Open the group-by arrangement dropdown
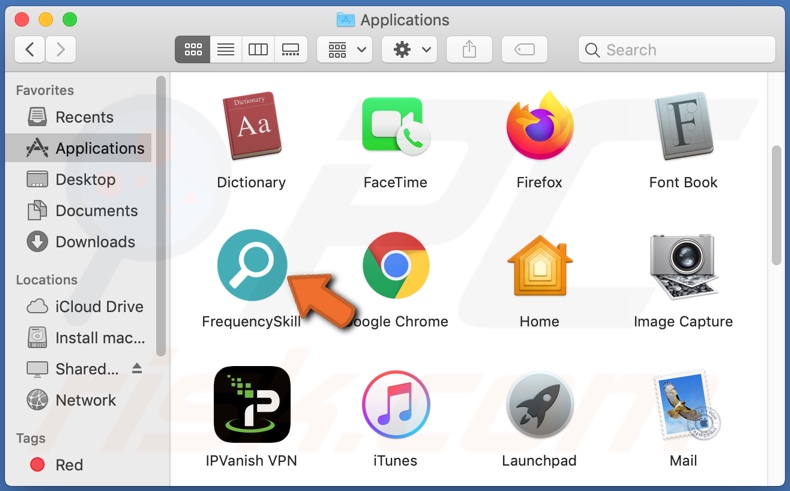The width and height of the screenshot is (790, 491). 345,49
